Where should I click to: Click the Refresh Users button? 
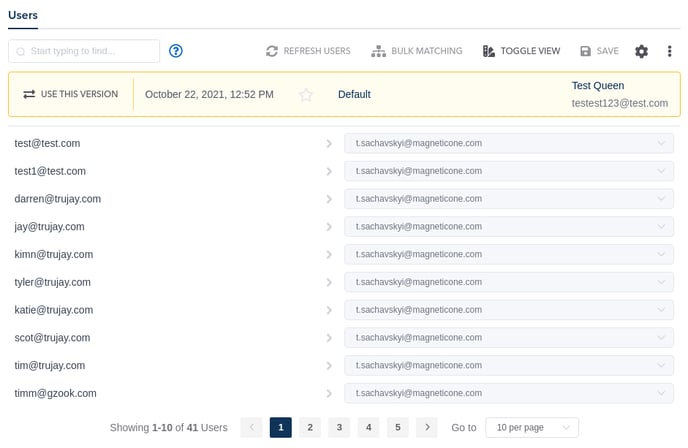tap(308, 51)
